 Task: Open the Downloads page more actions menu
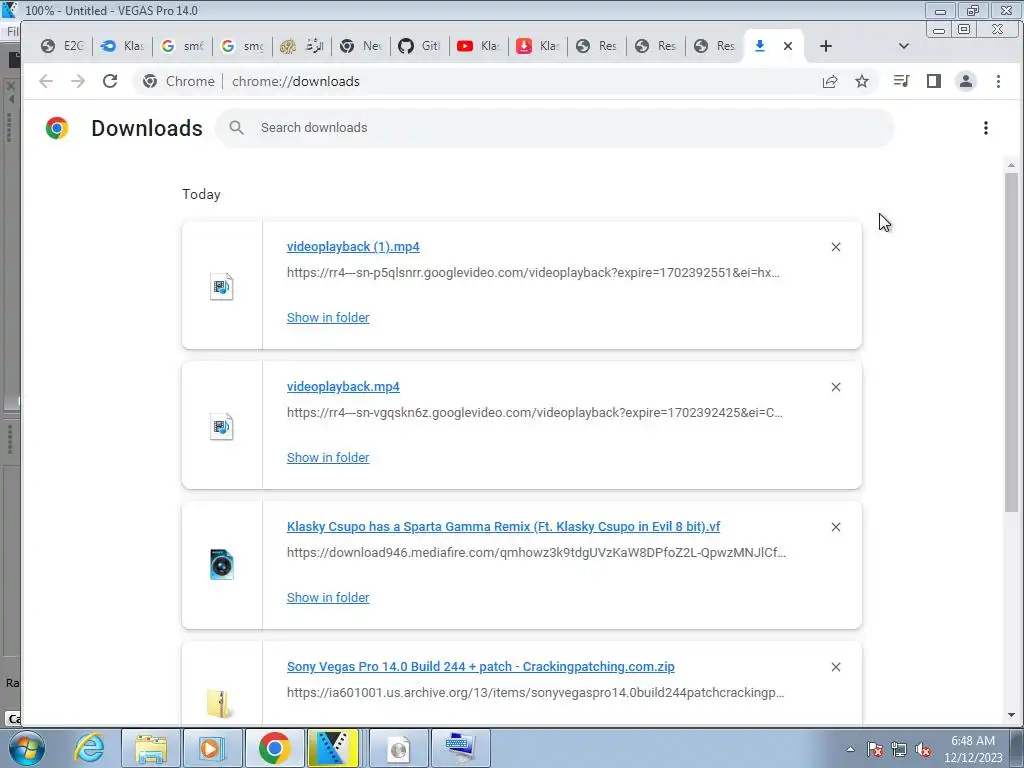(x=985, y=128)
